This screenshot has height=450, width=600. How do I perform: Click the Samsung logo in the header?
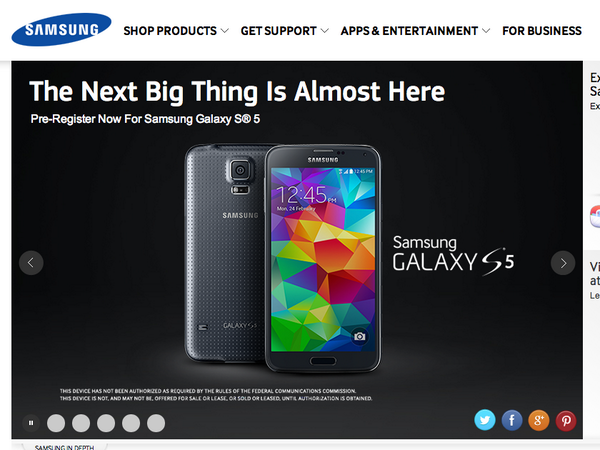[x=61, y=29]
